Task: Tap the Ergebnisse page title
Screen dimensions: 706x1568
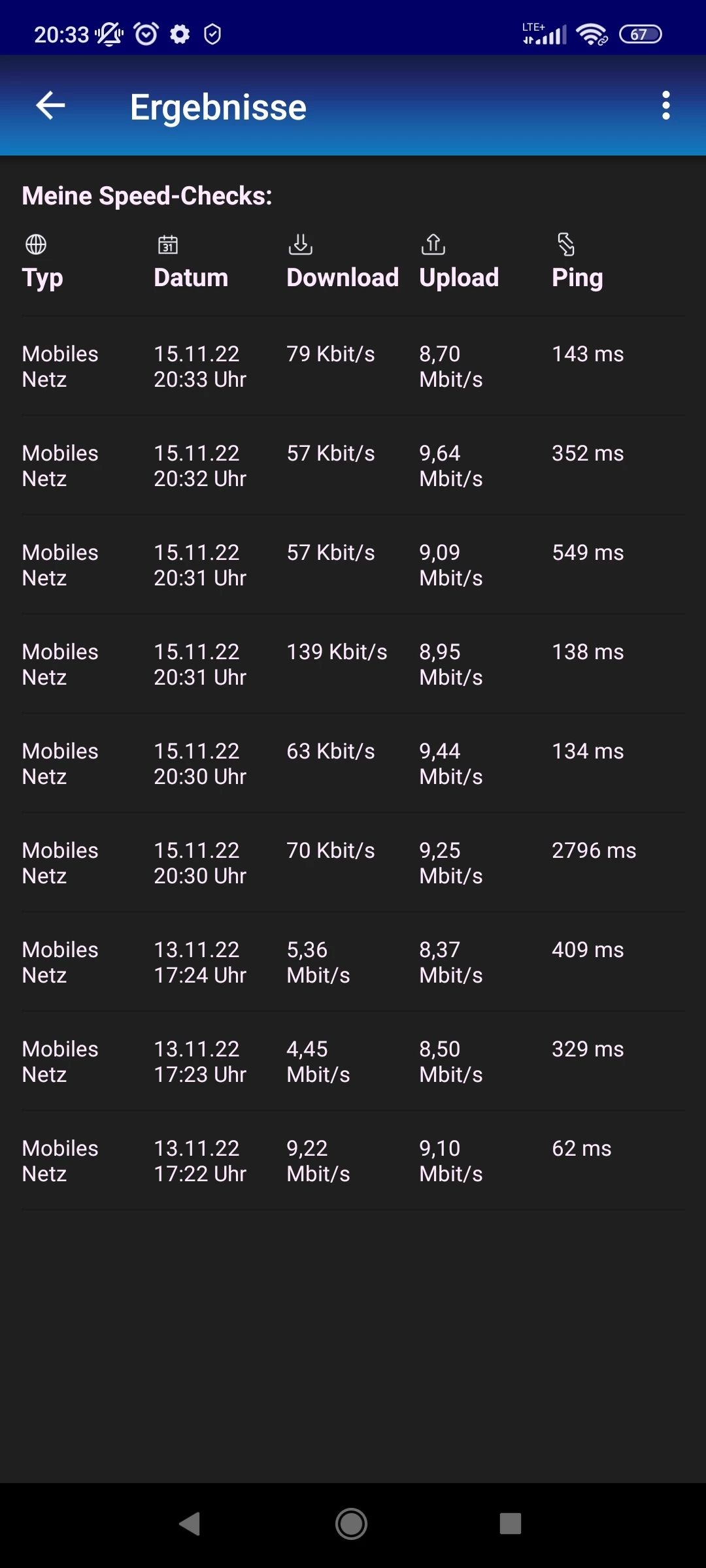Action: point(218,107)
